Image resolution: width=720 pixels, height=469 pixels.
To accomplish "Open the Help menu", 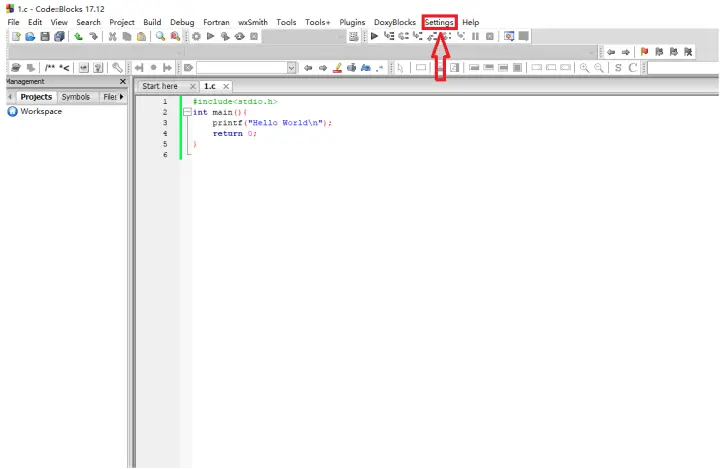I will 471,22.
